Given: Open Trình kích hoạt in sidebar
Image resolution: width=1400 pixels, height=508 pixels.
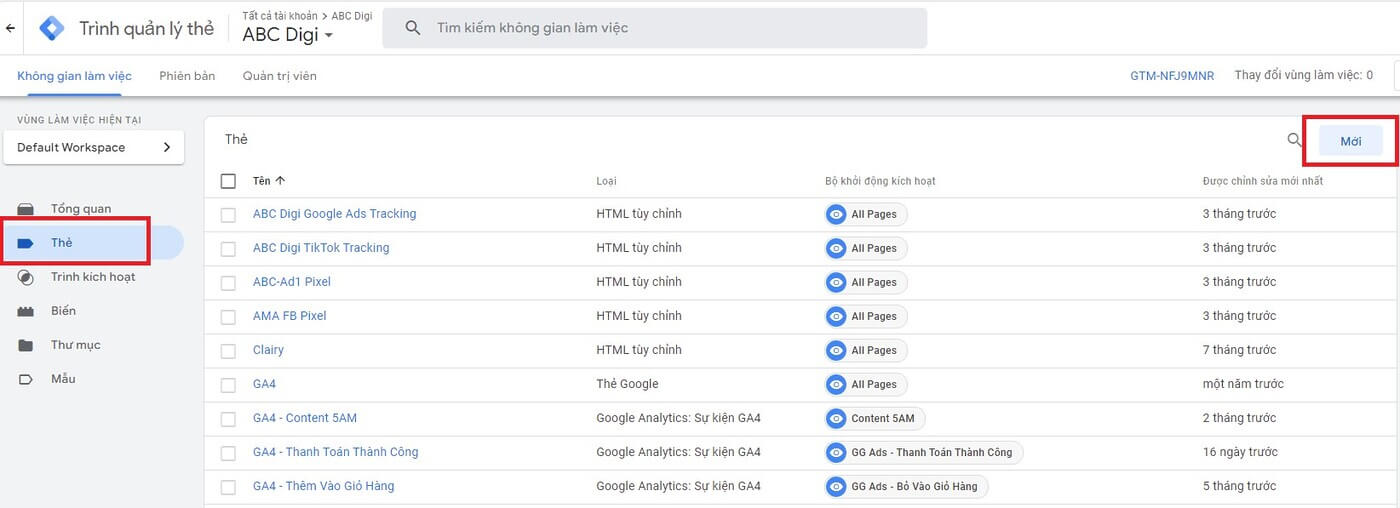Looking at the screenshot, I should (92, 277).
